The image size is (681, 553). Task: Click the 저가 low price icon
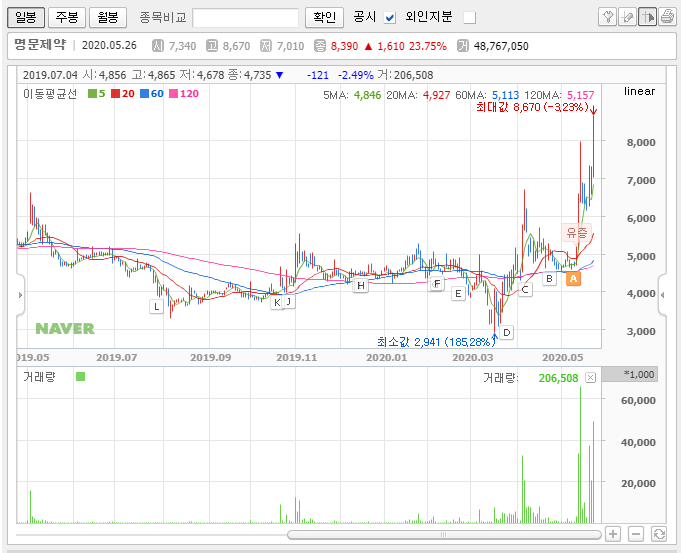pos(266,46)
